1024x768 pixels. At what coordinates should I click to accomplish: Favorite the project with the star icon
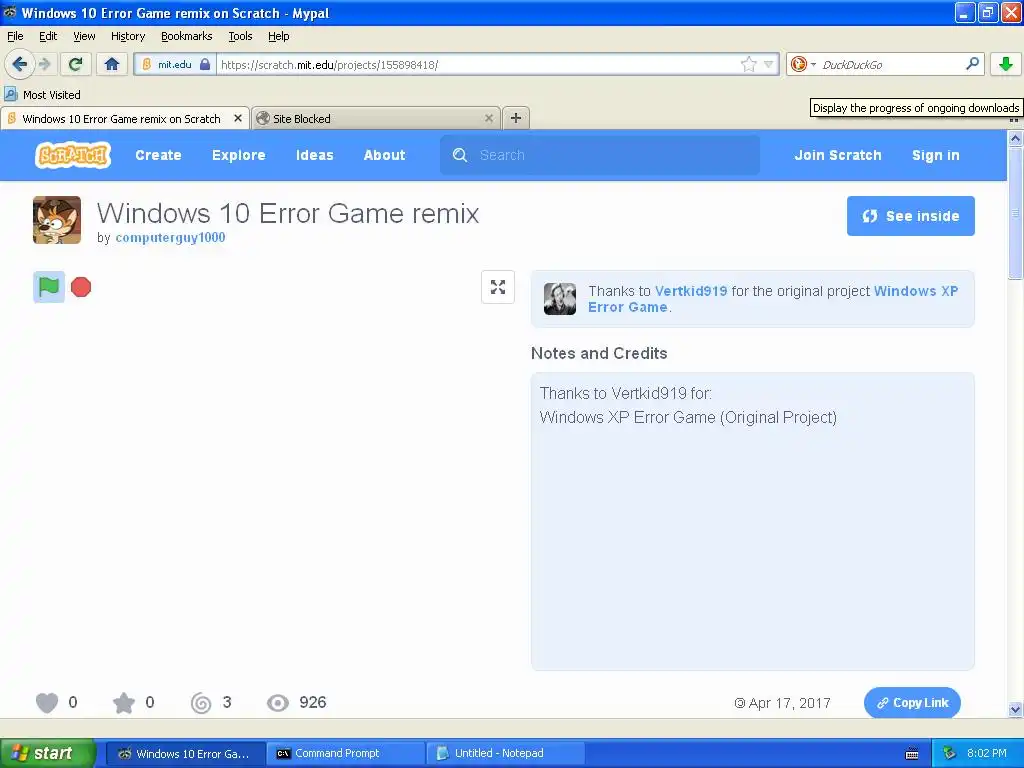tap(123, 703)
